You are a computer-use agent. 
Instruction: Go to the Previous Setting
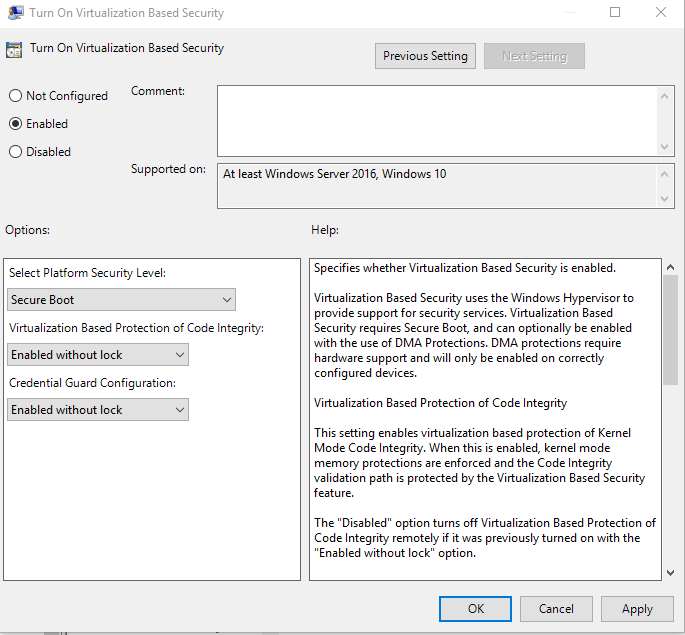tap(425, 56)
